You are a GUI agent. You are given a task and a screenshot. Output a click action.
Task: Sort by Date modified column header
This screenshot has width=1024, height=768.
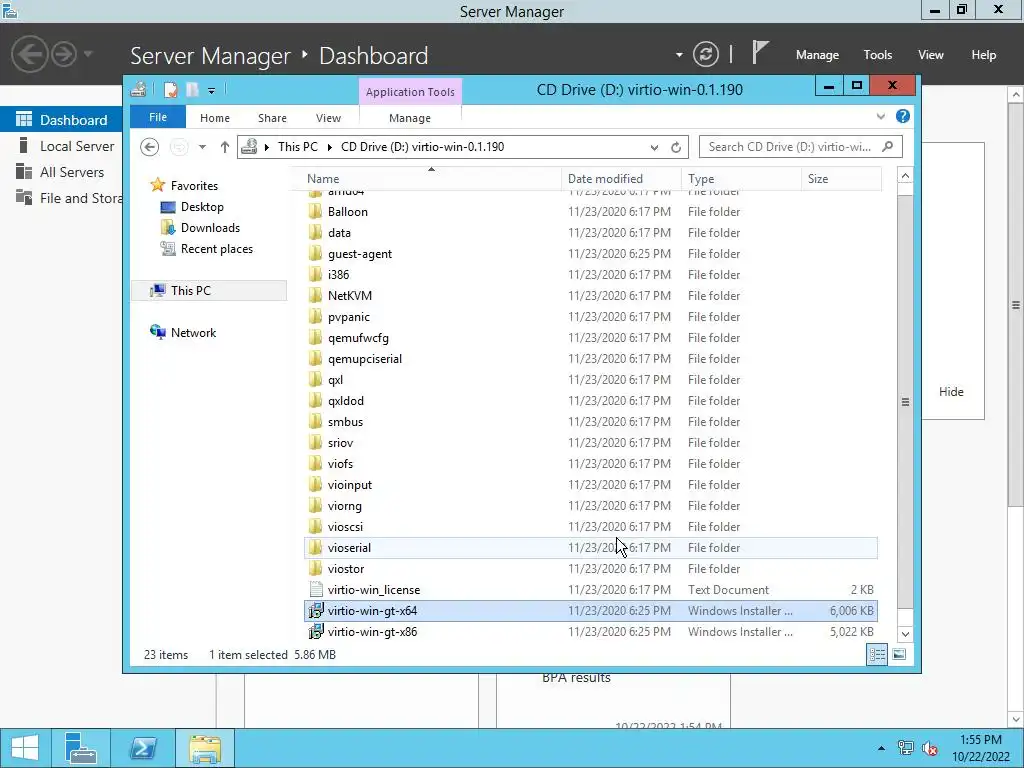tap(621, 178)
